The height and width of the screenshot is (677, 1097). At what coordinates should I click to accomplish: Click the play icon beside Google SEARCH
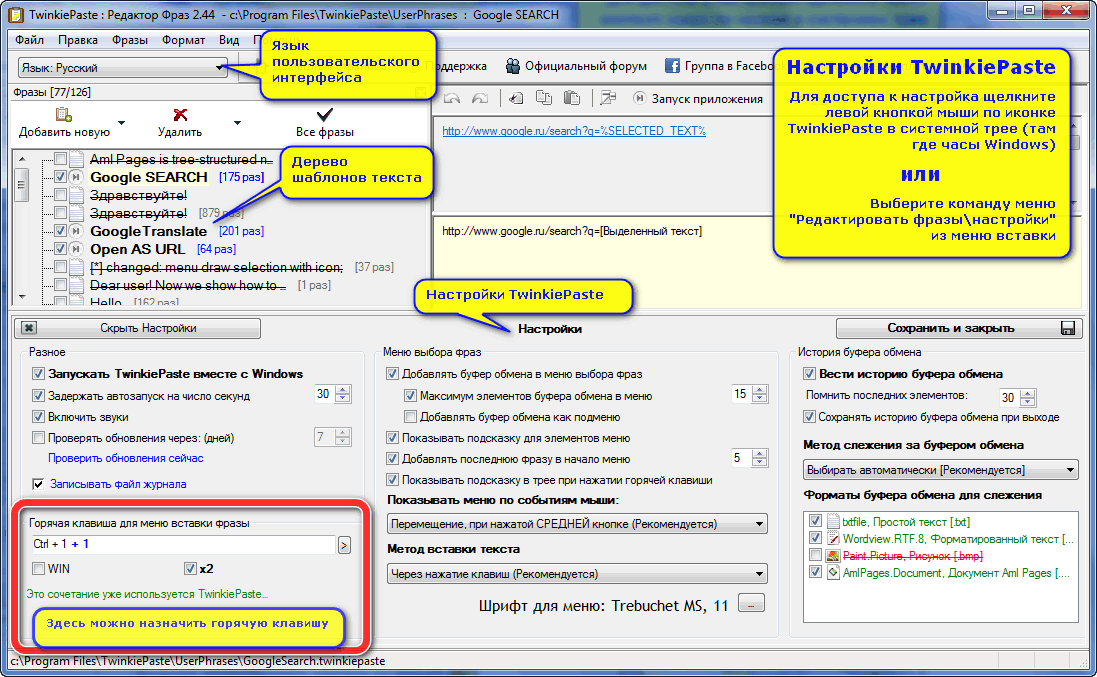tap(76, 177)
